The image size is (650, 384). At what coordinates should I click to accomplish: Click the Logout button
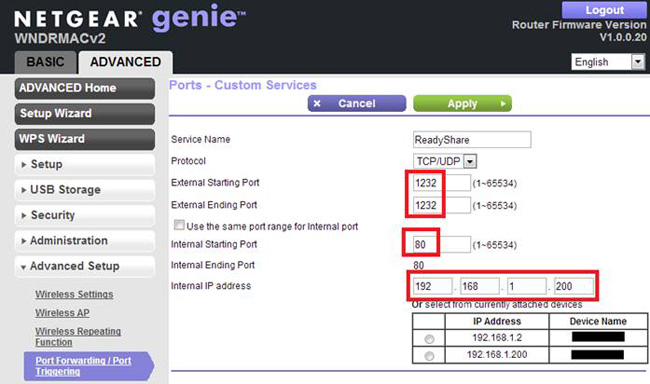(x=604, y=10)
